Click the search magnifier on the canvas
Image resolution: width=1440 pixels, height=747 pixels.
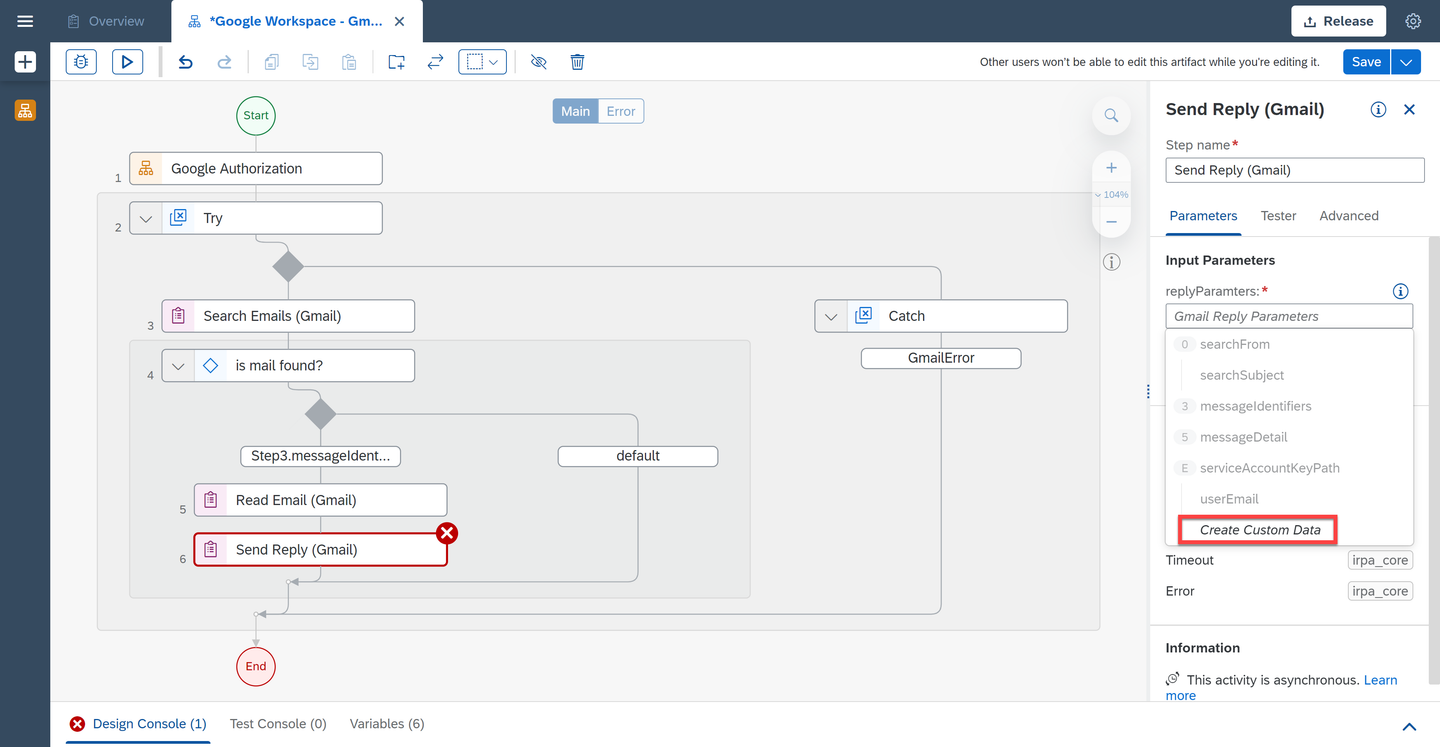tap(1111, 116)
